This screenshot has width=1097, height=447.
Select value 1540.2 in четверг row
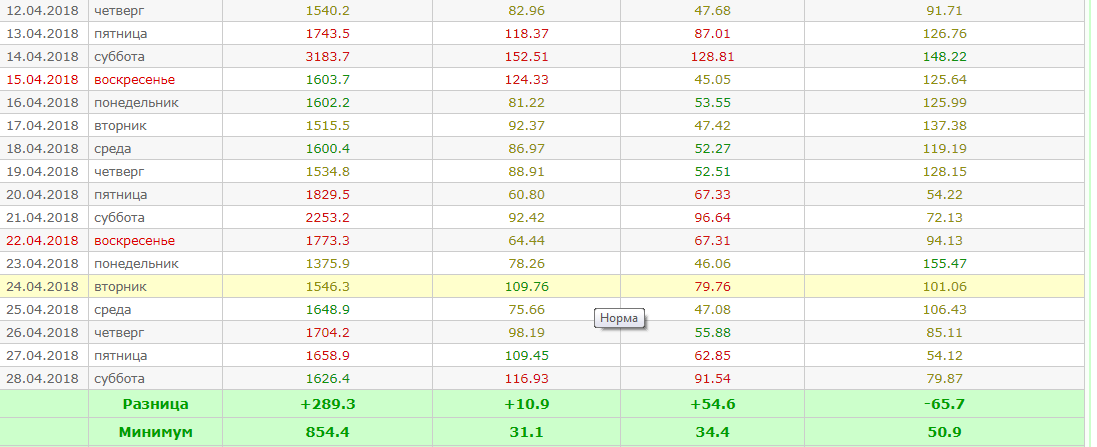coord(328,10)
